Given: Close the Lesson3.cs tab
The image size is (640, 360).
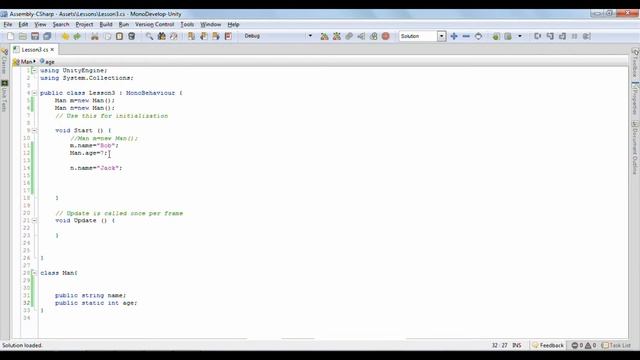Looking at the screenshot, I should click(52, 49).
